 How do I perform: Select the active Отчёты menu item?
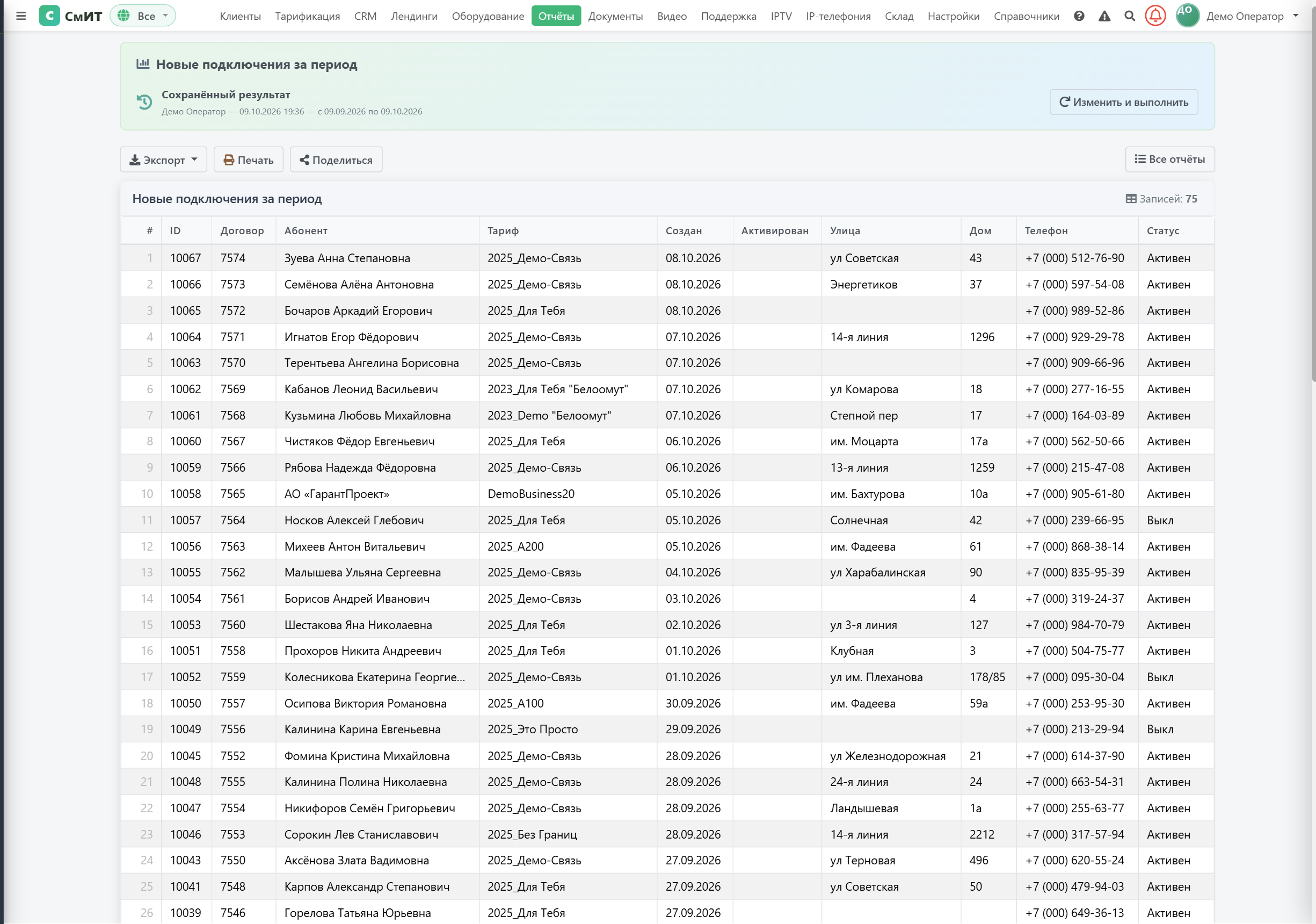pos(556,16)
